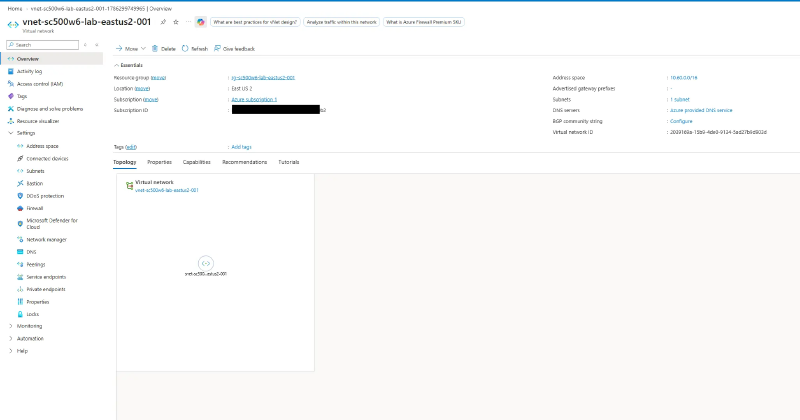800x420 pixels.
Task: Open Peerings
Action: (x=36, y=264)
